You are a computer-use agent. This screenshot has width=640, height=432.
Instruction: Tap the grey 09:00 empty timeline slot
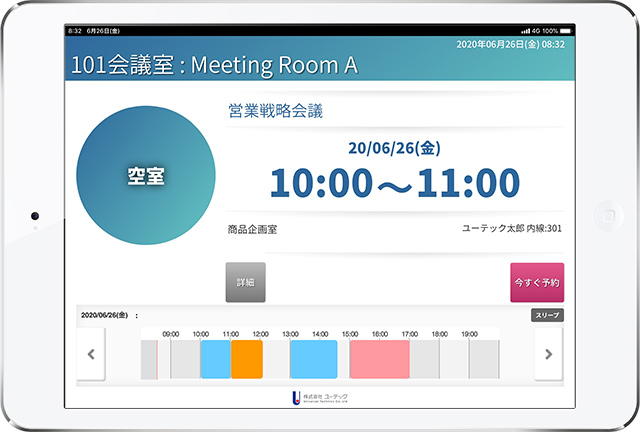pos(184,359)
